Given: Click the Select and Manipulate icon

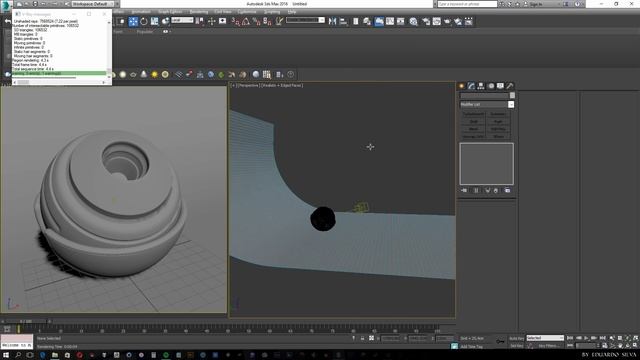Looking at the screenshot, I should pyautogui.click(x=211, y=21).
